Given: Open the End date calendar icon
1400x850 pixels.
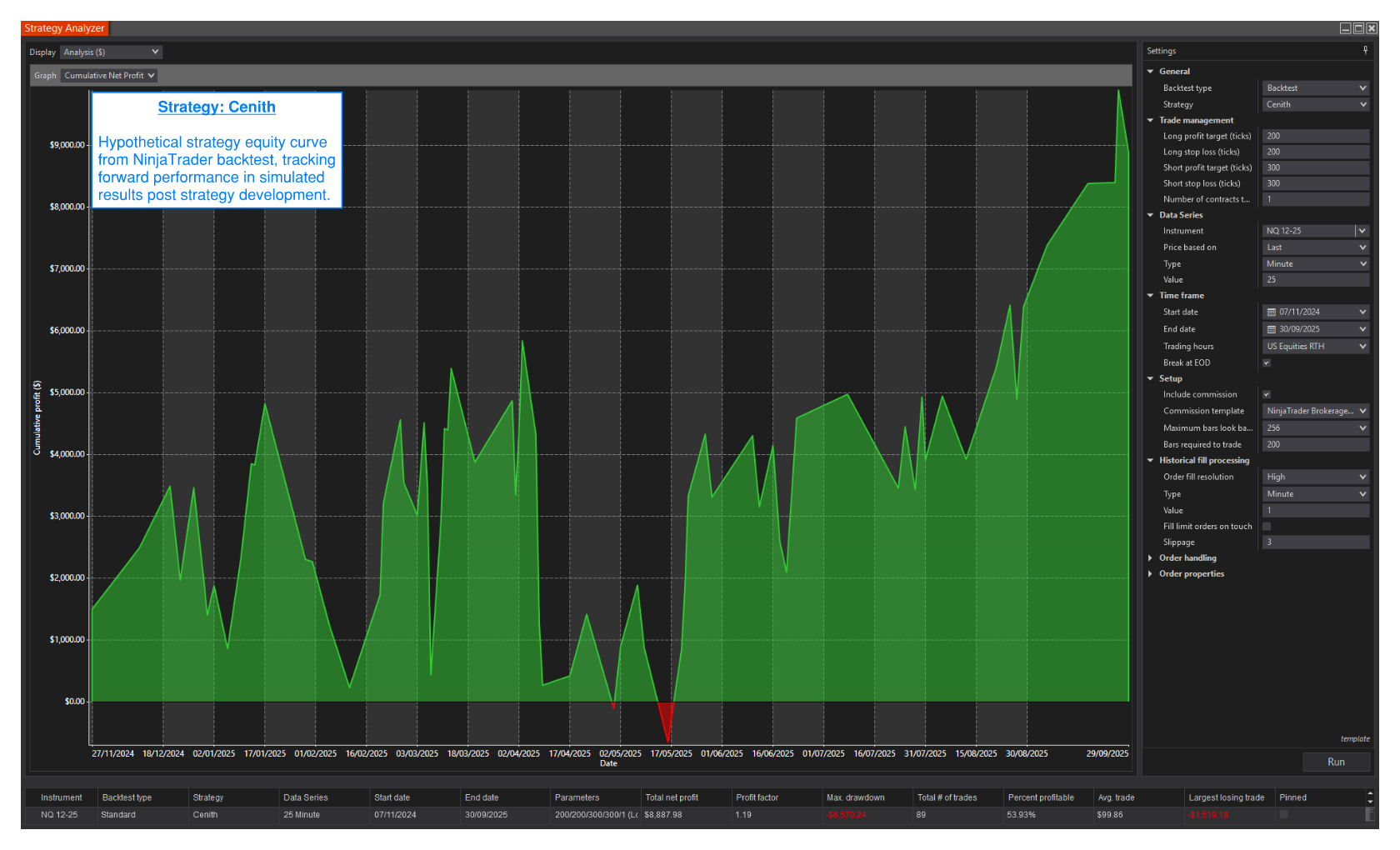Looking at the screenshot, I should (x=1272, y=330).
